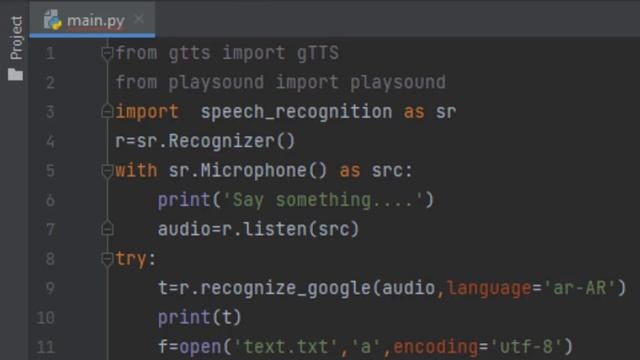
Task: Click 'gtts' module name on line 1
Action: coord(190,53)
